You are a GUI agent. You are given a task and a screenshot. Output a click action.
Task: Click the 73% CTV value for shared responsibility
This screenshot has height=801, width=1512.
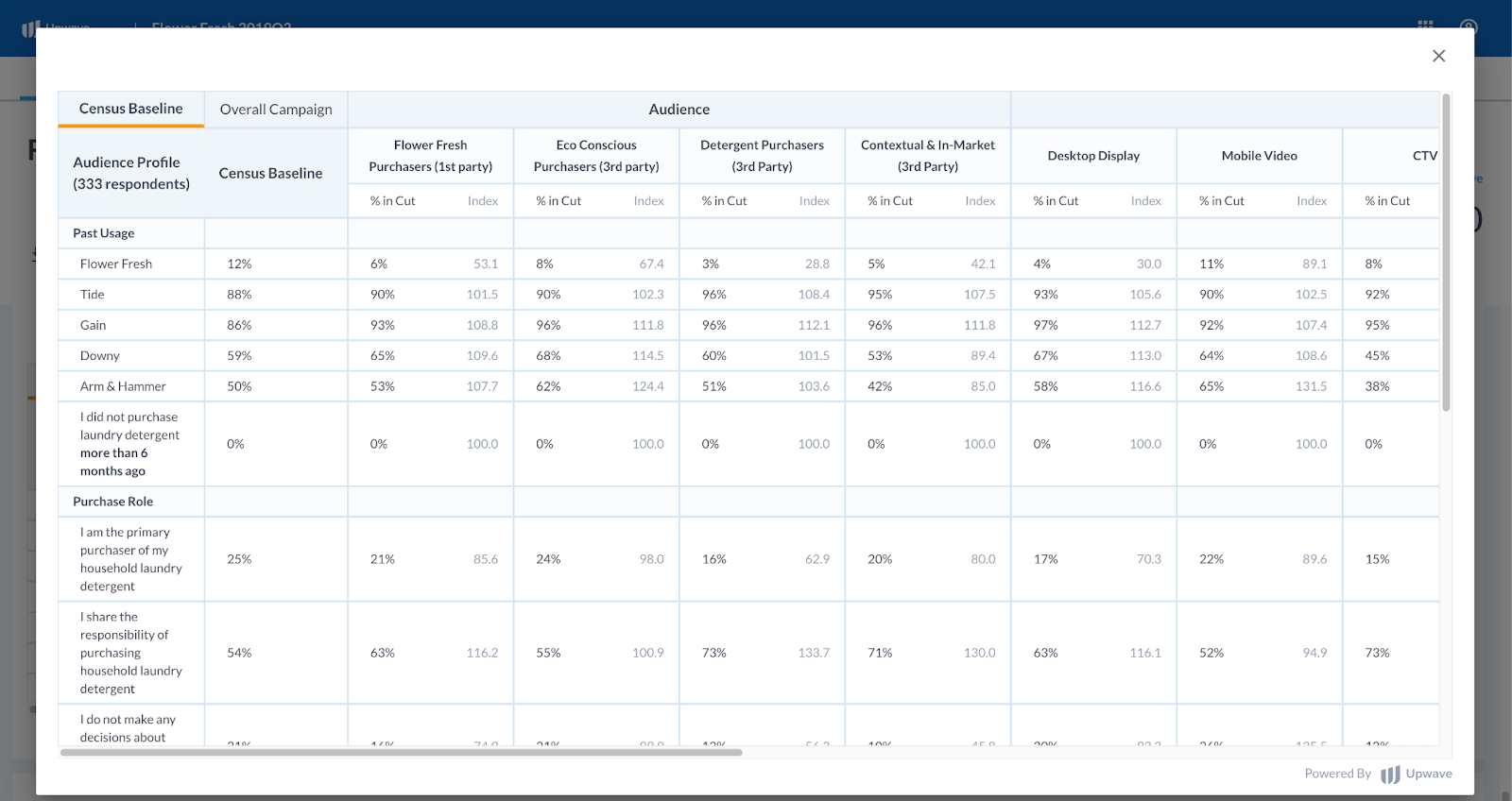[x=1377, y=653]
